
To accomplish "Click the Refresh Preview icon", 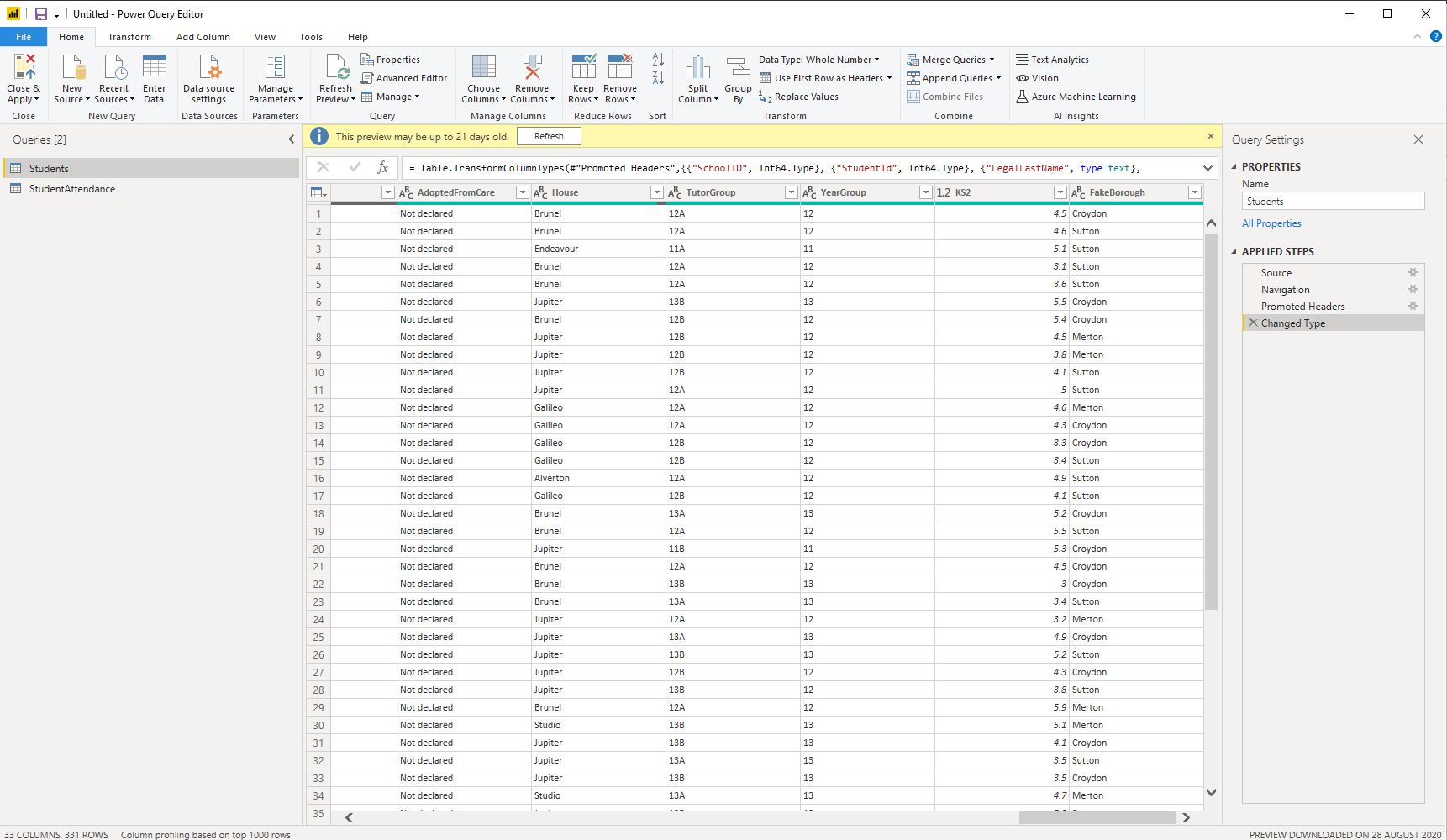I will pos(335,66).
